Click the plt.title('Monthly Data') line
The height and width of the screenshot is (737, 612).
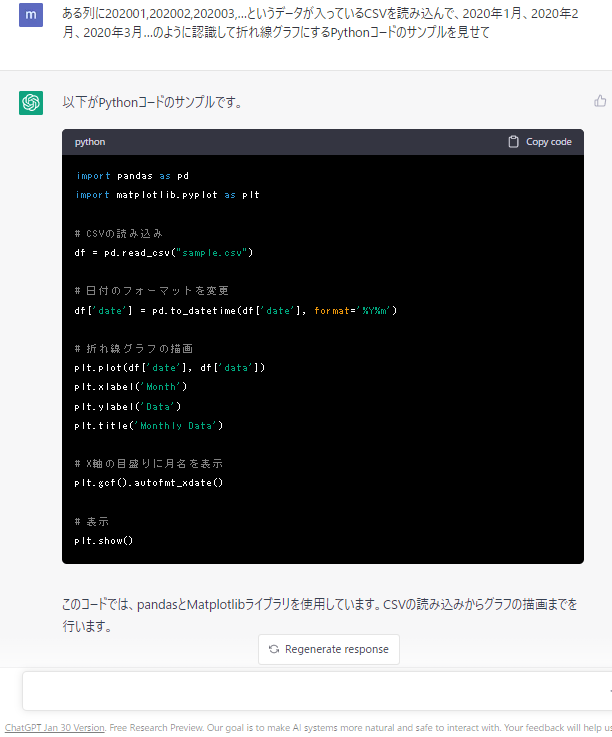149,426
